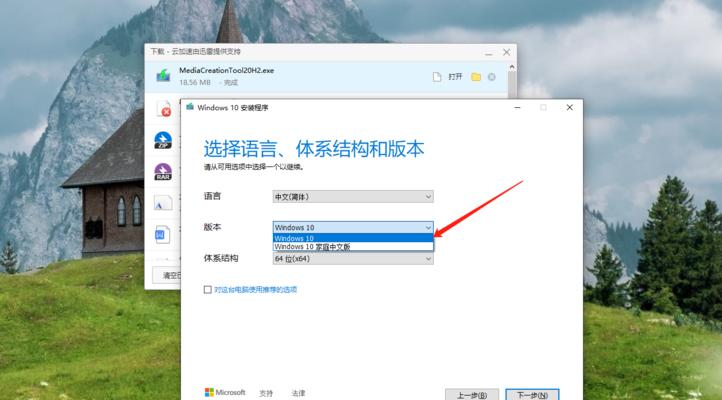Minimize the 下载 downloads window
Screen dimensions: 722x400
[489, 52]
